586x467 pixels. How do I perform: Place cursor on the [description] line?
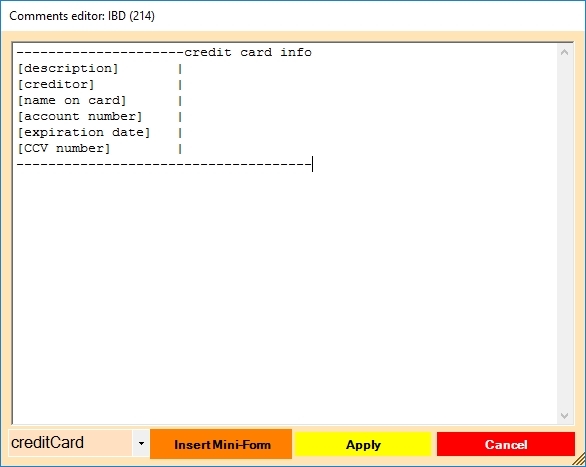point(68,68)
